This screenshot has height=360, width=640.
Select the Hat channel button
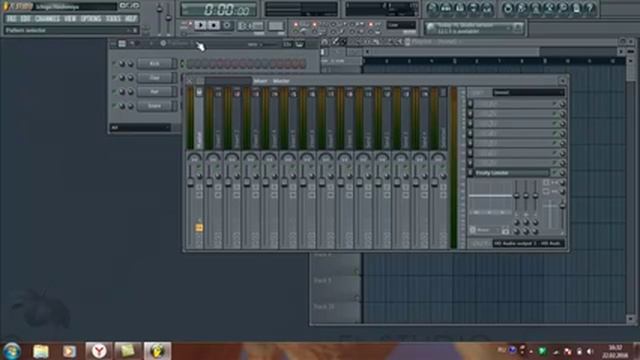tap(155, 91)
